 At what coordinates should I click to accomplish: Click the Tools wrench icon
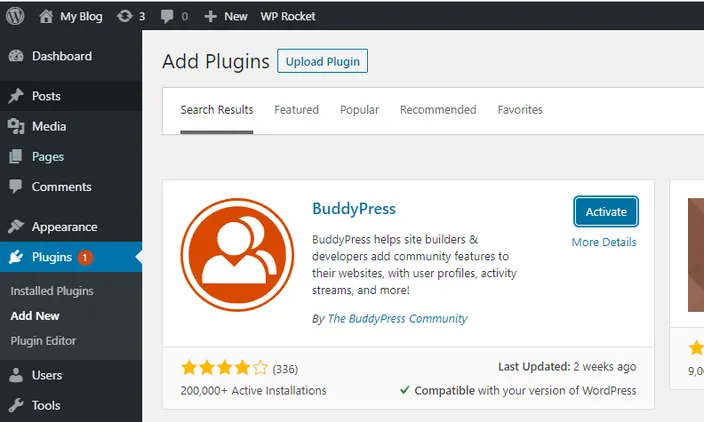coord(16,405)
